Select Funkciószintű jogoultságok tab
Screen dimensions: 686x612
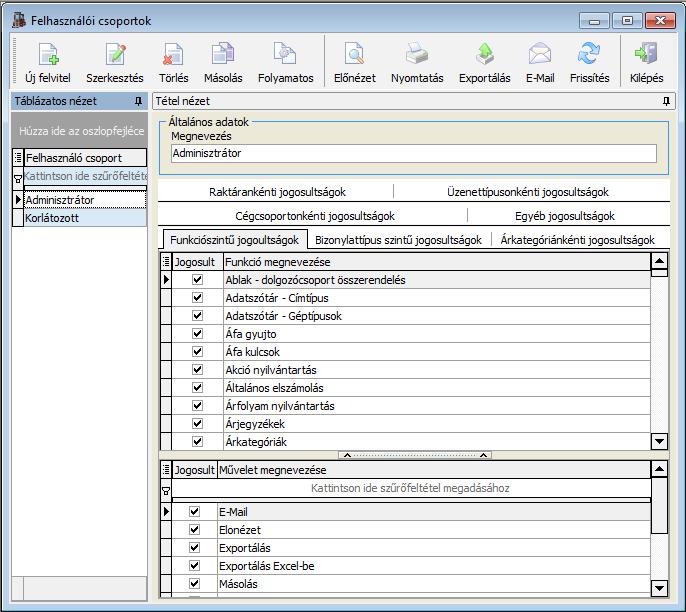pyautogui.click(x=234, y=240)
